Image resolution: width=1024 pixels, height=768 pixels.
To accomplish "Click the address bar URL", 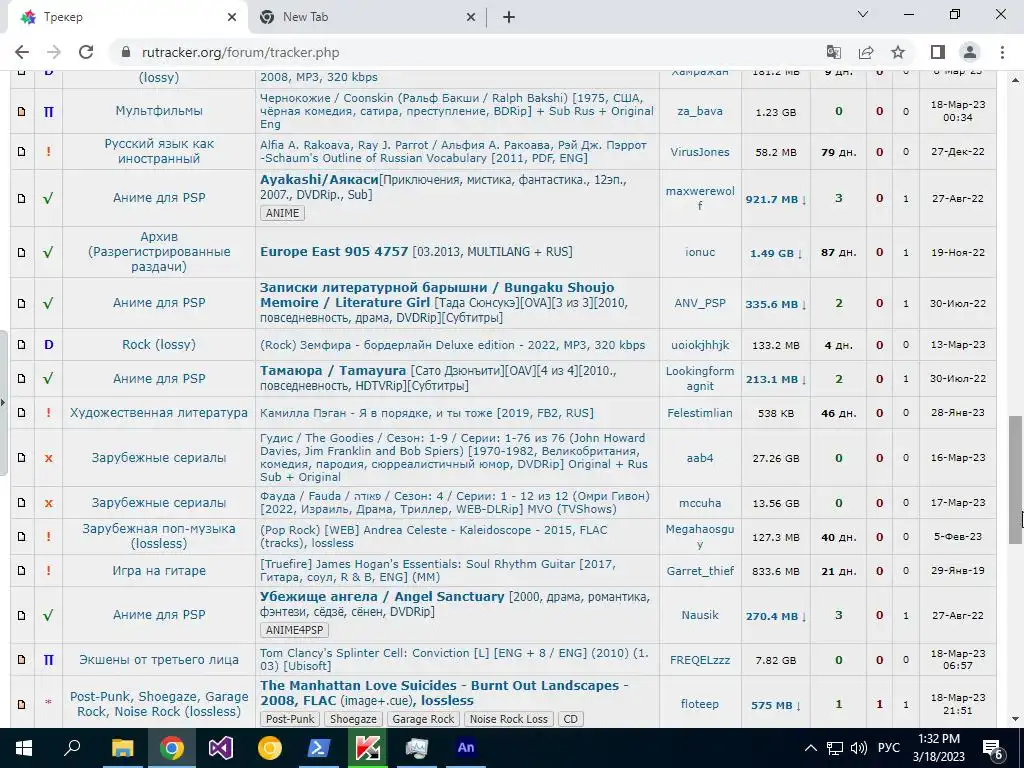I will click(240, 52).
